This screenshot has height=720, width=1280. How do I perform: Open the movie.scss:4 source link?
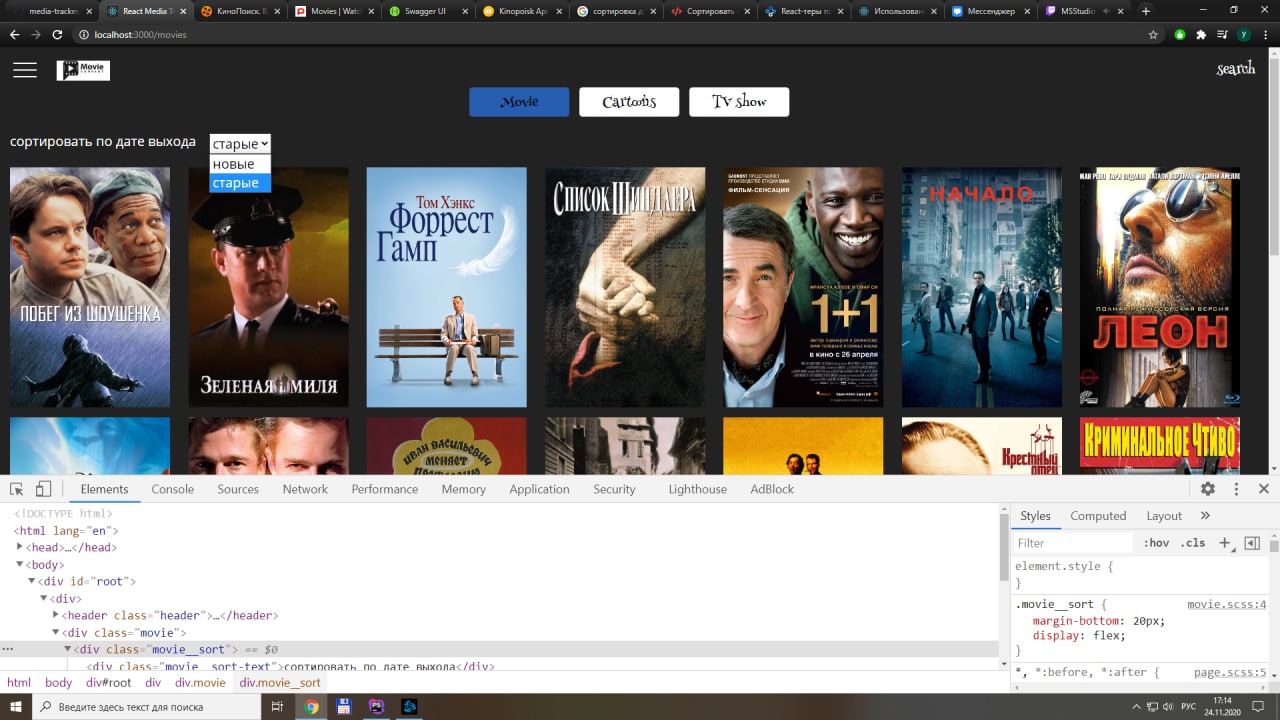point(1227,605)
